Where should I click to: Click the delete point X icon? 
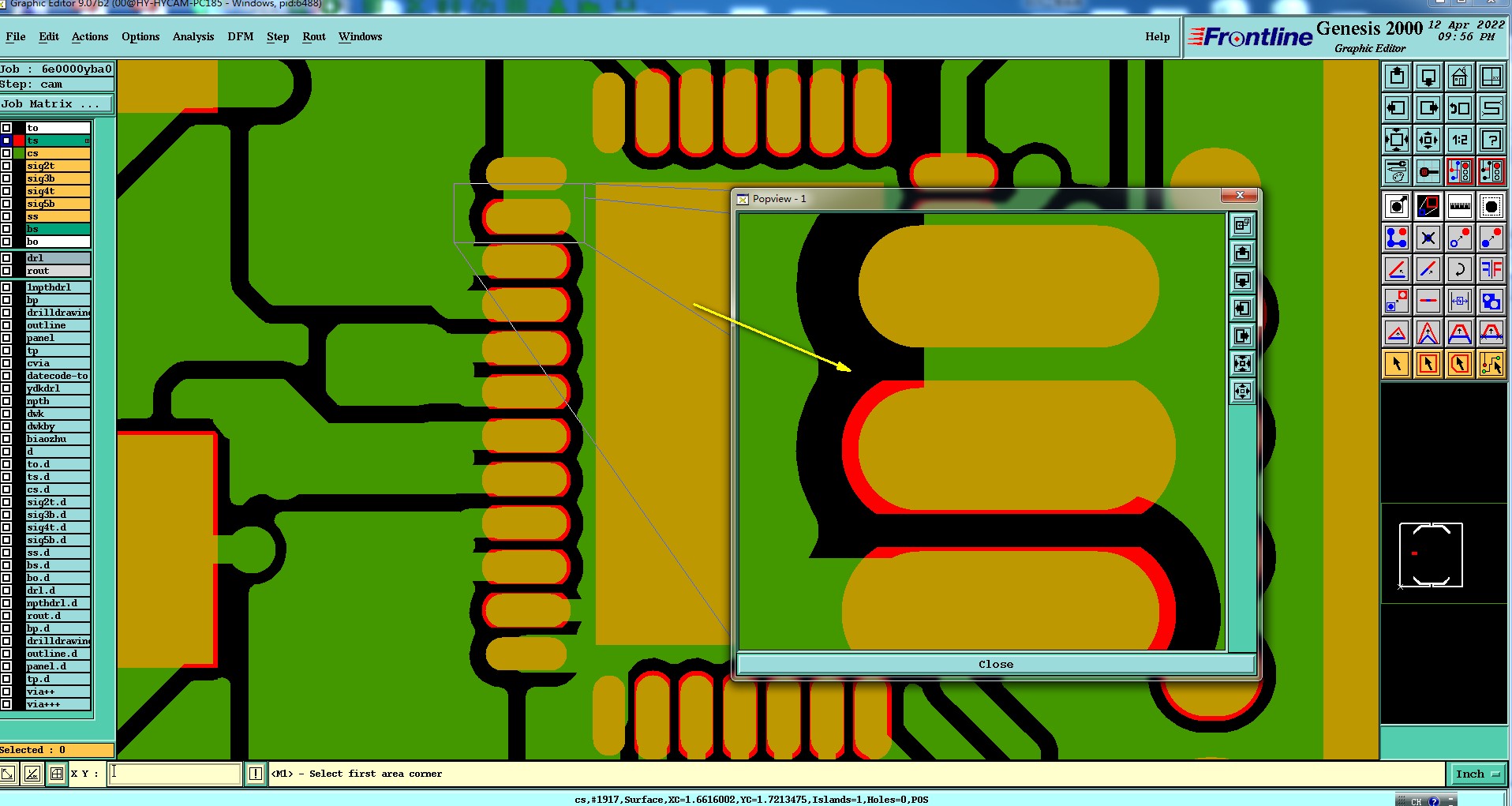coord(1428,238)
